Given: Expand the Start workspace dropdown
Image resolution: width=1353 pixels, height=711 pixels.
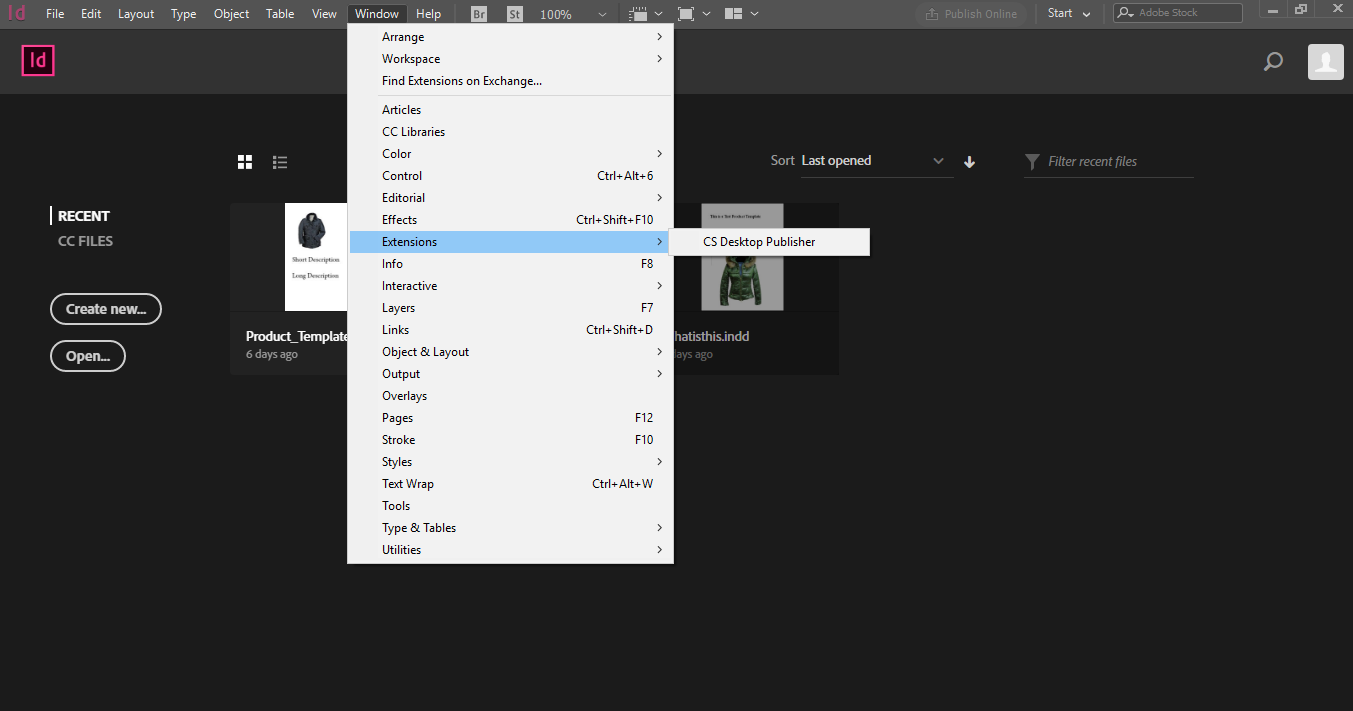Looking at the screenshot, I should (x=1069, y=14).
